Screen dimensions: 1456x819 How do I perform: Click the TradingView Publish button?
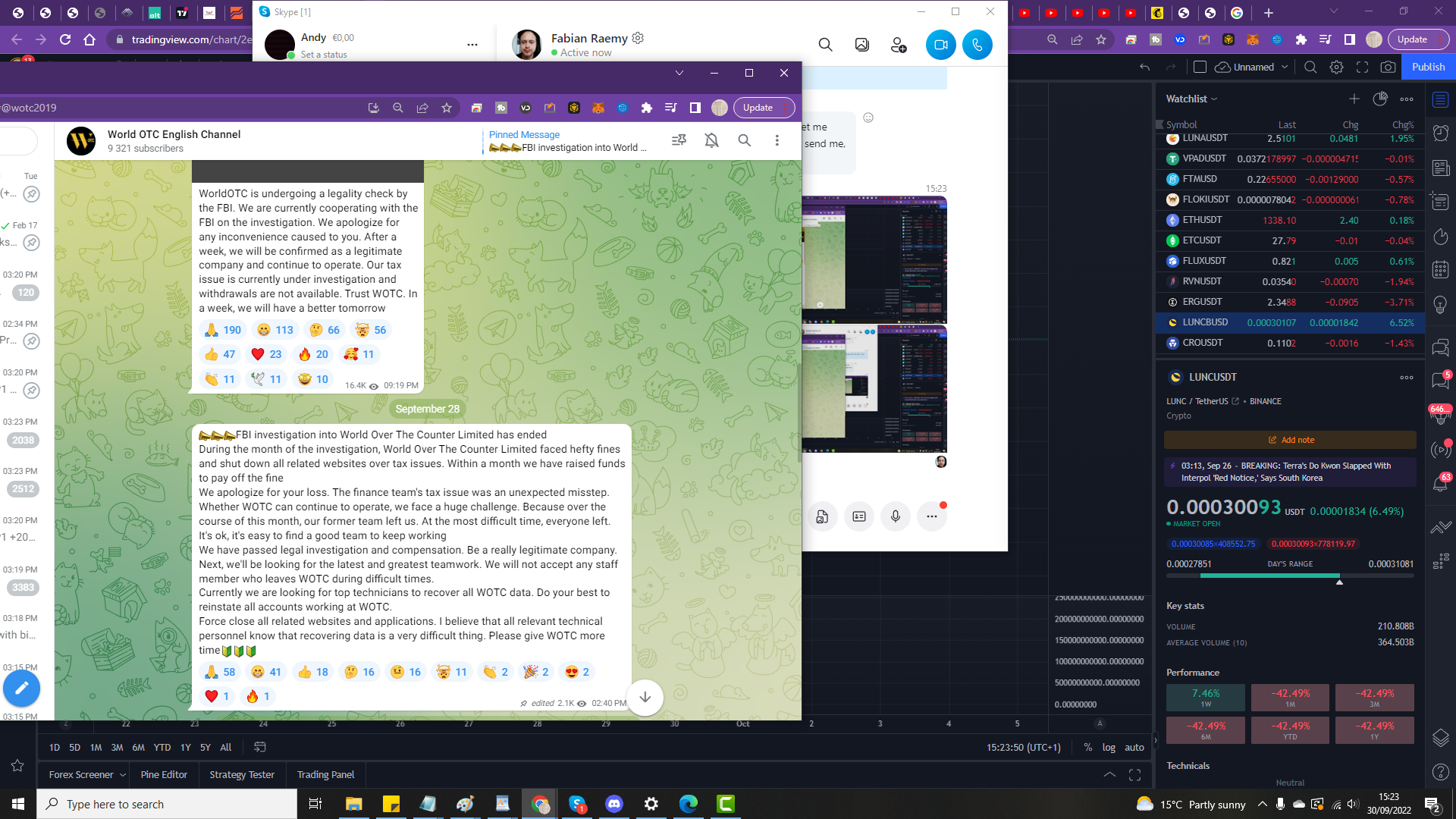[x=1428, y=67]
